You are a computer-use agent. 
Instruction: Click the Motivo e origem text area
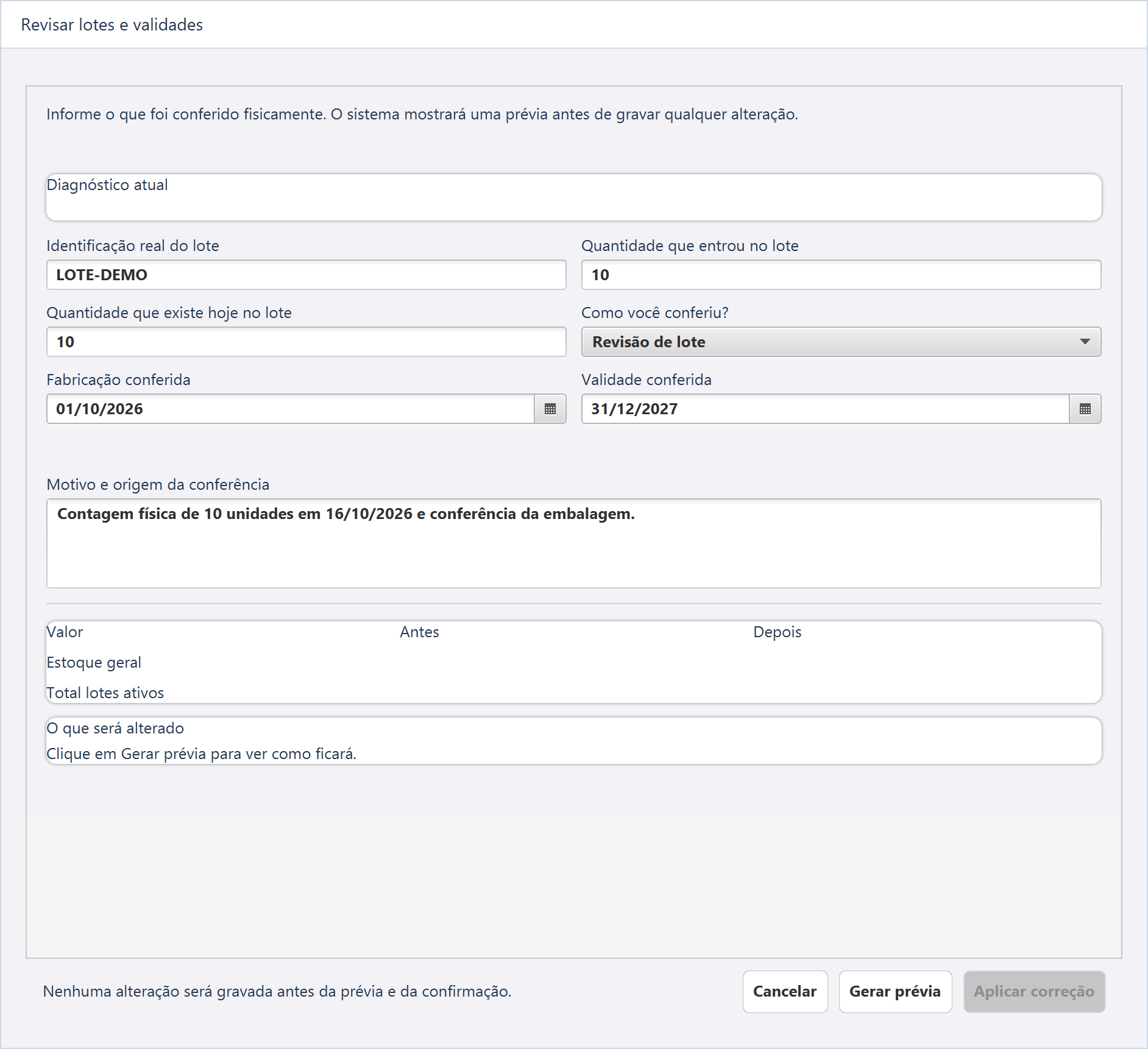(x=574, y=543)
